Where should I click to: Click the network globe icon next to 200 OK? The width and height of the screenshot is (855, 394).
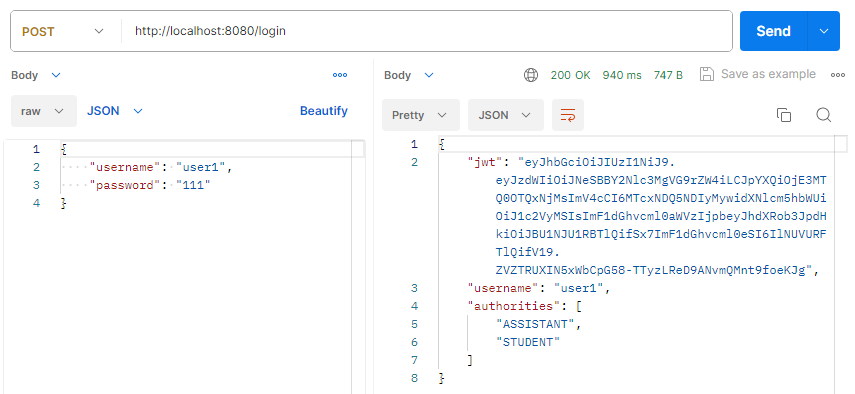coord(531,75)
